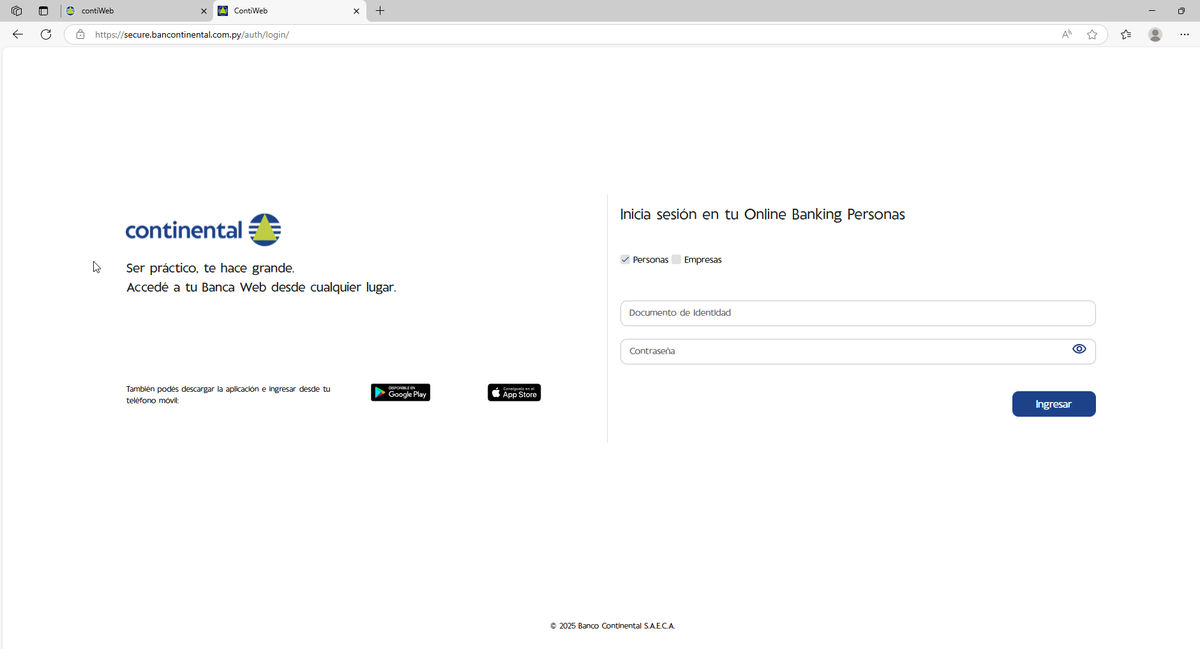The width and height of the screenshot is (1200, 649).
Task: Open the browser profile icon
Action: tap(1155, 34)
